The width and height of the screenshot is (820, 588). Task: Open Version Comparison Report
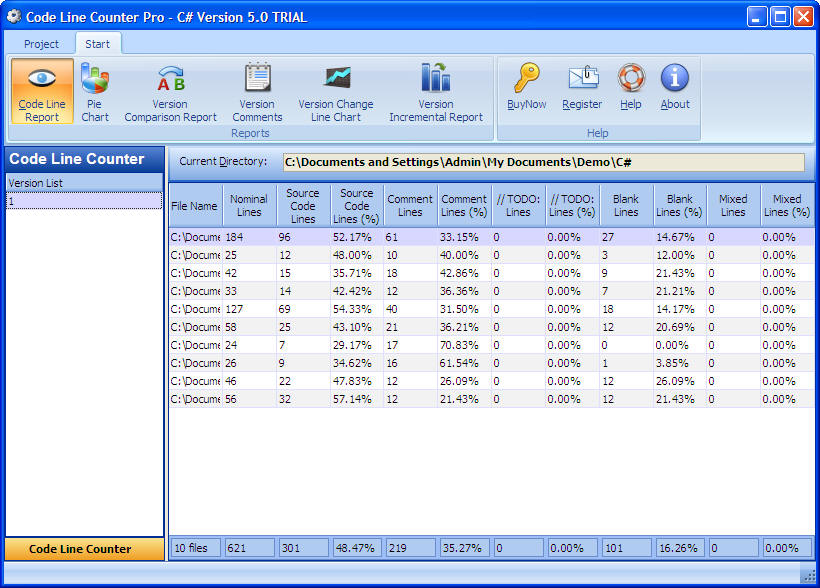(170, 91)
